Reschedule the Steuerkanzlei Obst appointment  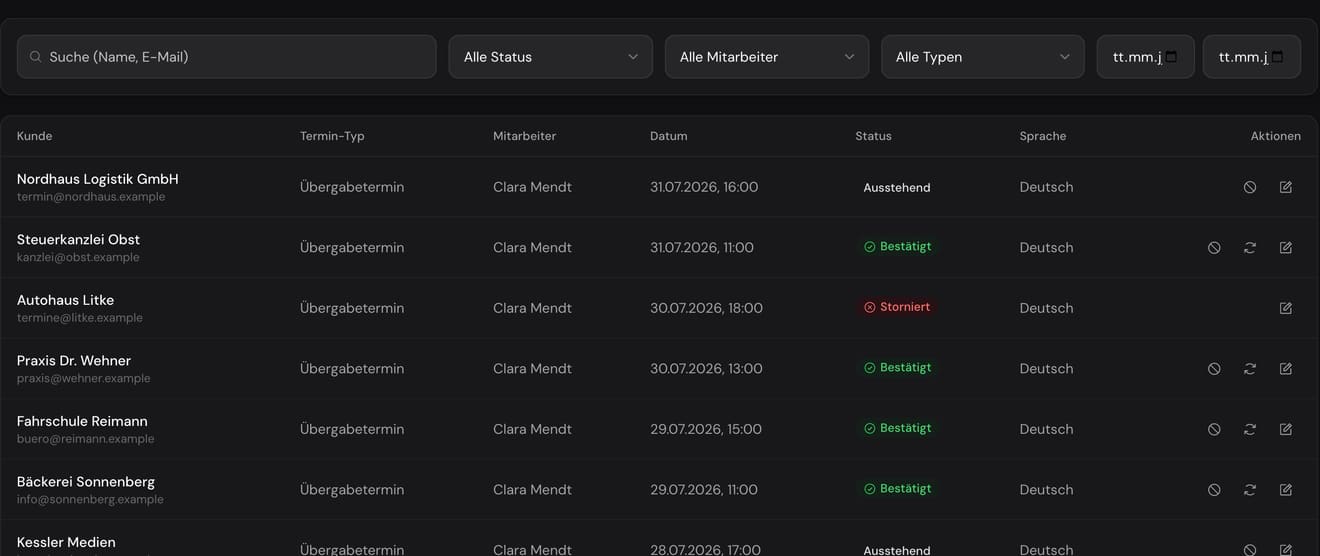tap(1250, 247)
